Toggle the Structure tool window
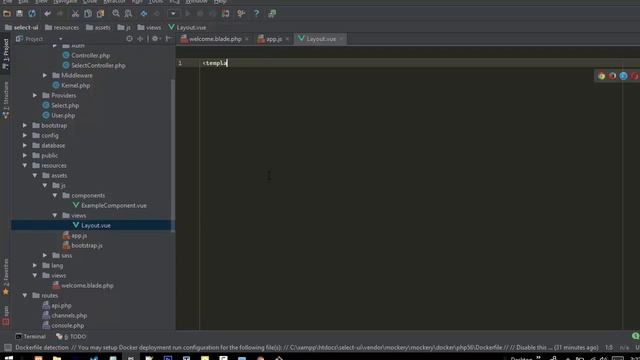Screen dimensions: 640x360 (5, 100)
